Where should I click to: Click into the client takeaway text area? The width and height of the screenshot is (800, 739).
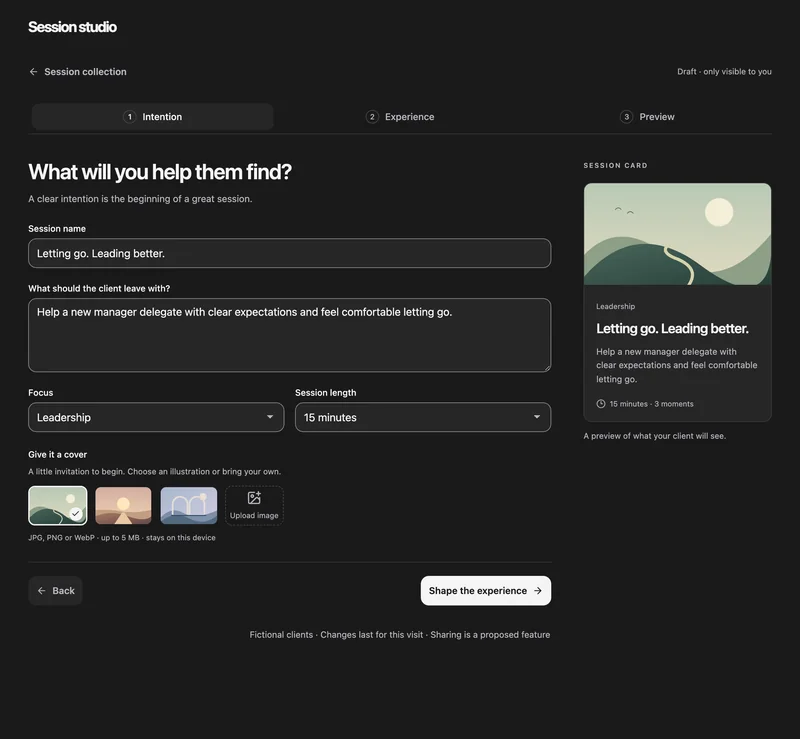[289, 335]
